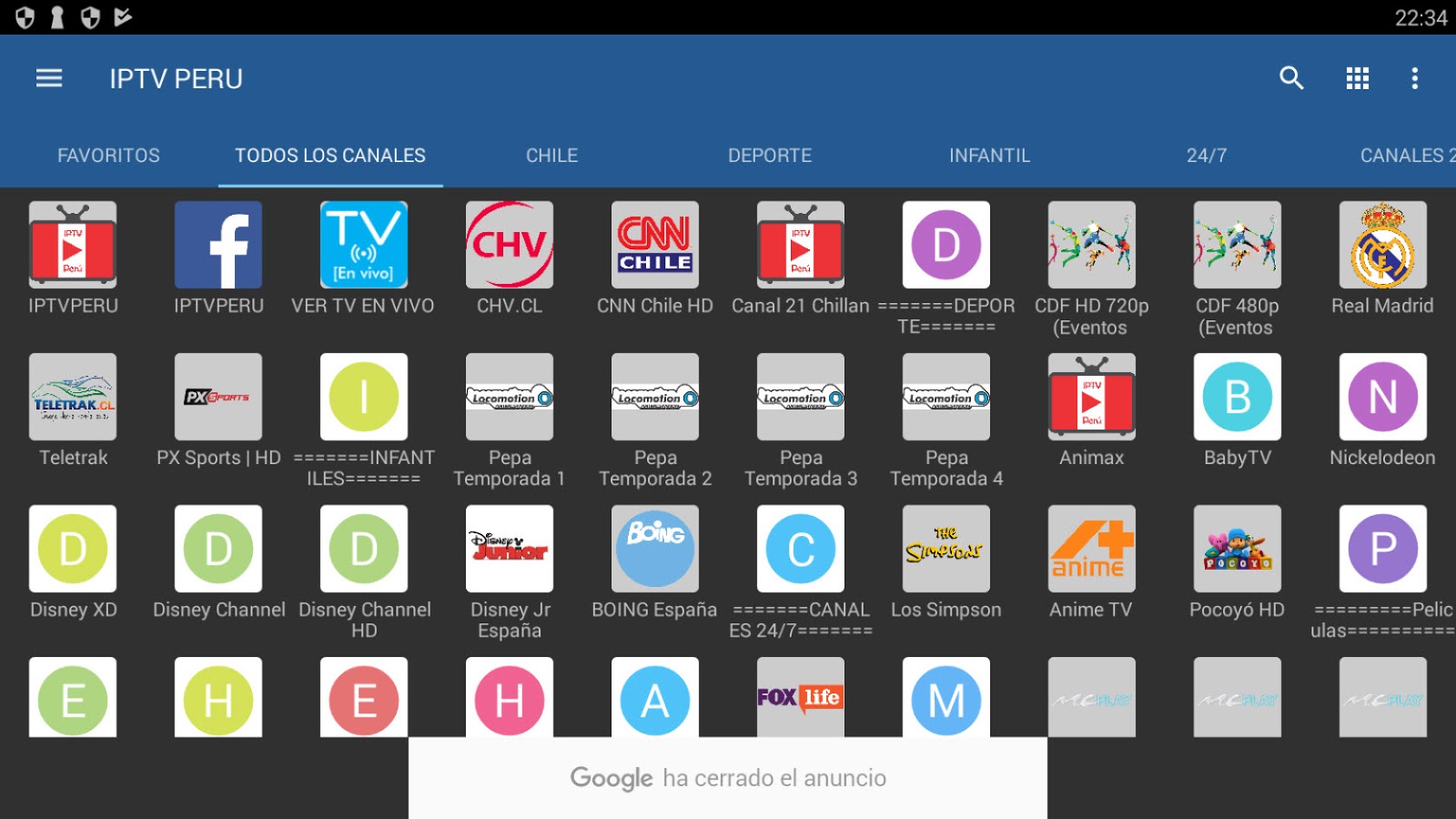Open the Facebook IPTVPERU channel icon

coord(218,245)
